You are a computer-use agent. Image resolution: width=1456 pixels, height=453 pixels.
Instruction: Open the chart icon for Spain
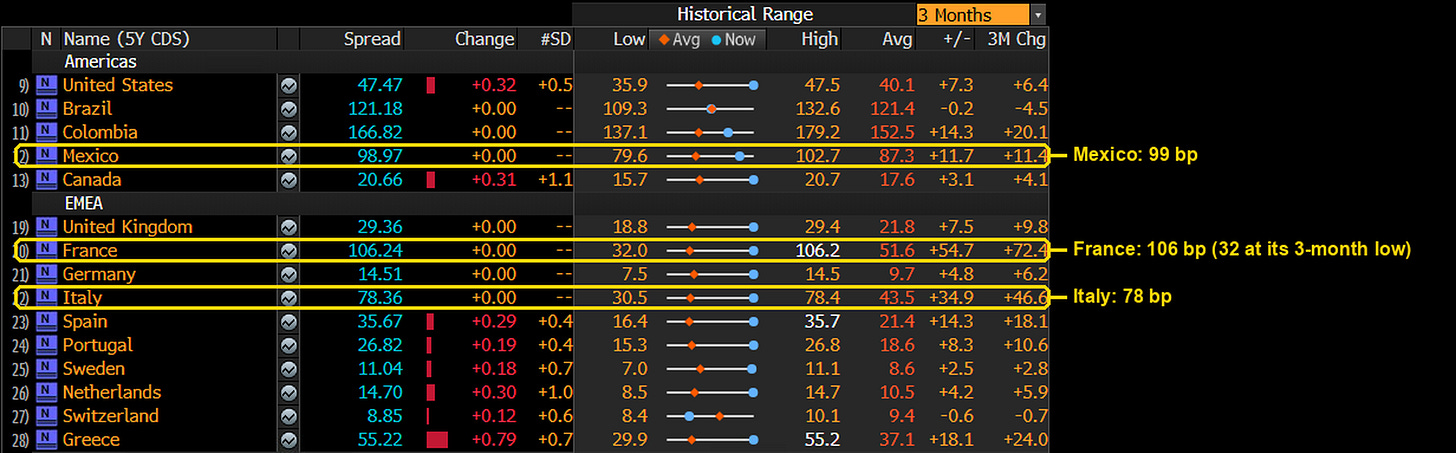[289, 322]
